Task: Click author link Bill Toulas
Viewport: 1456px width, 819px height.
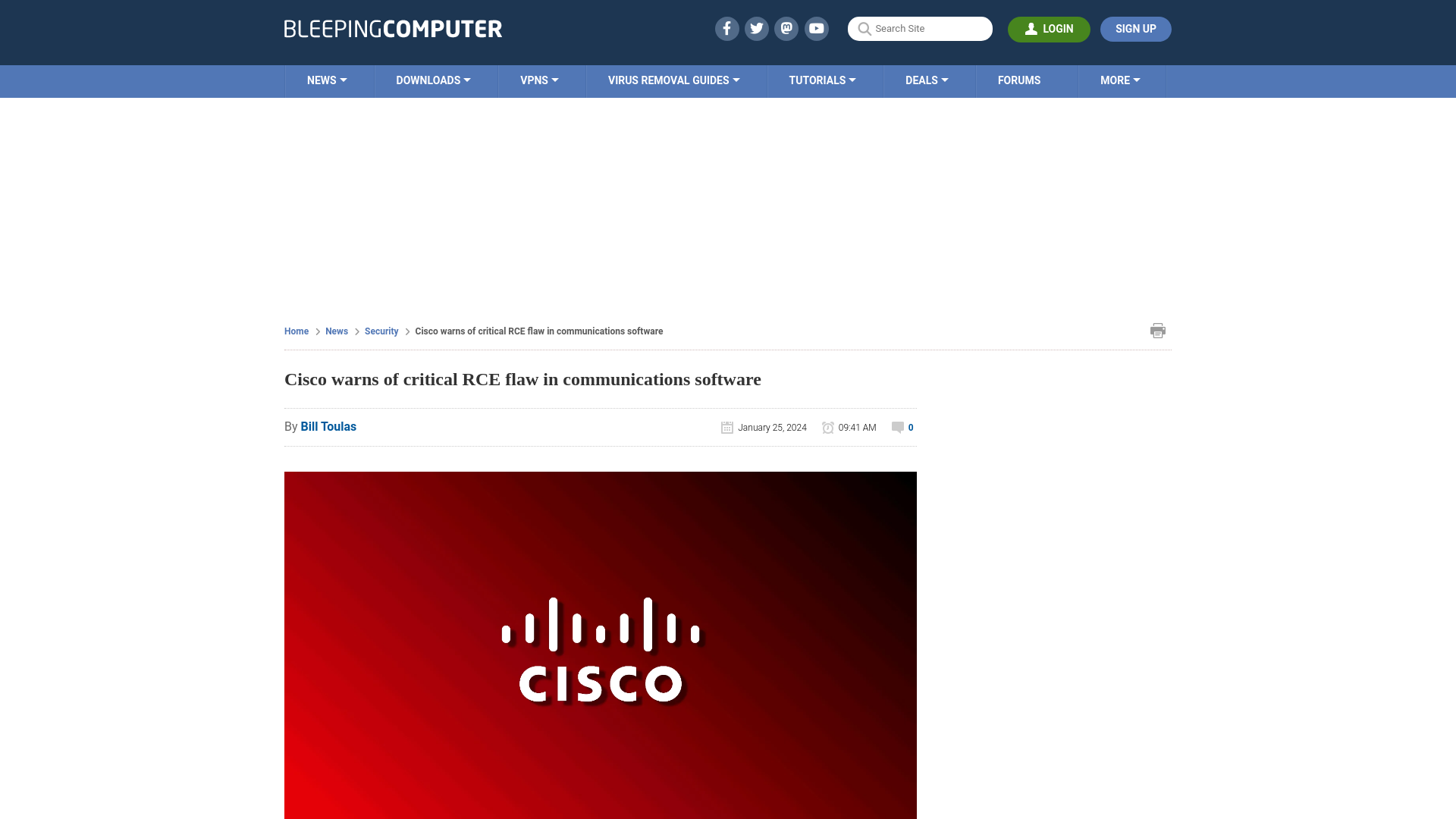Action: [x=328, y=426]
